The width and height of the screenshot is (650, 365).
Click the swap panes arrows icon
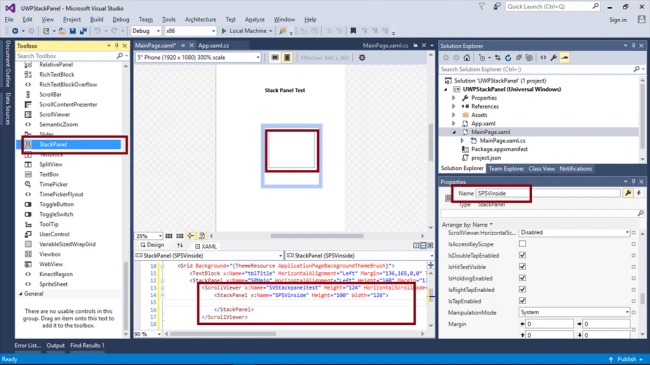180,246
